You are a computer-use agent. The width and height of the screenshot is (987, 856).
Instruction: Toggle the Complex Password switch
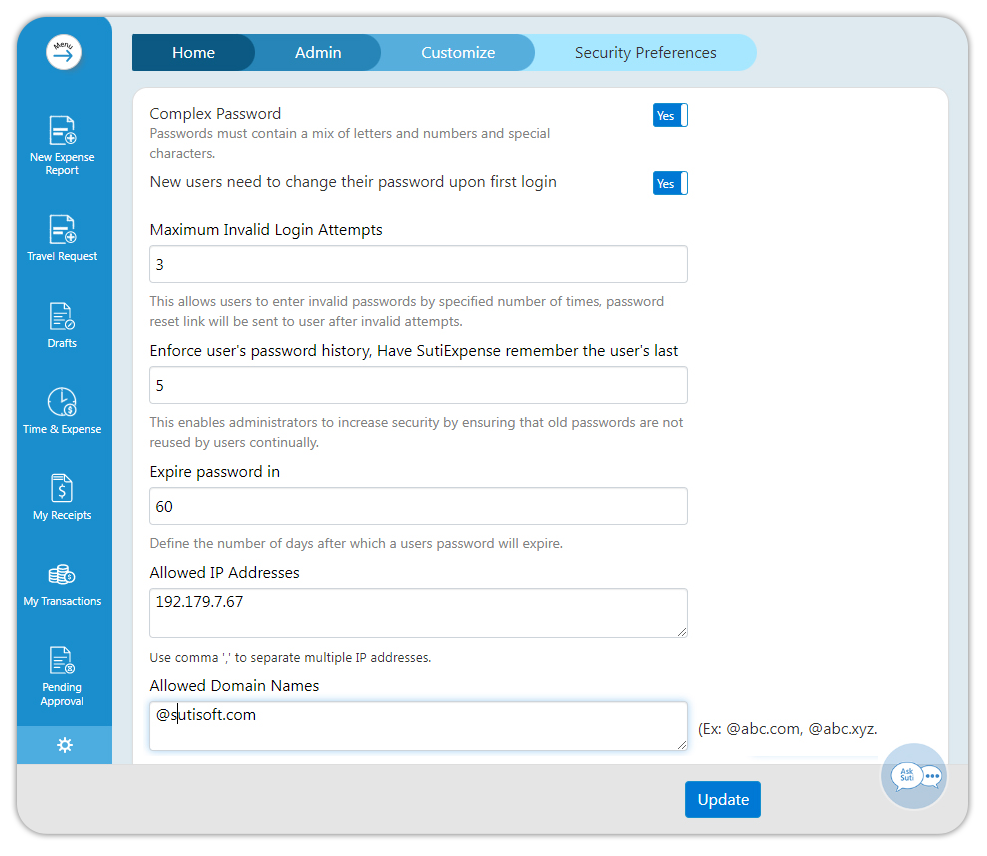pos(670,116)
